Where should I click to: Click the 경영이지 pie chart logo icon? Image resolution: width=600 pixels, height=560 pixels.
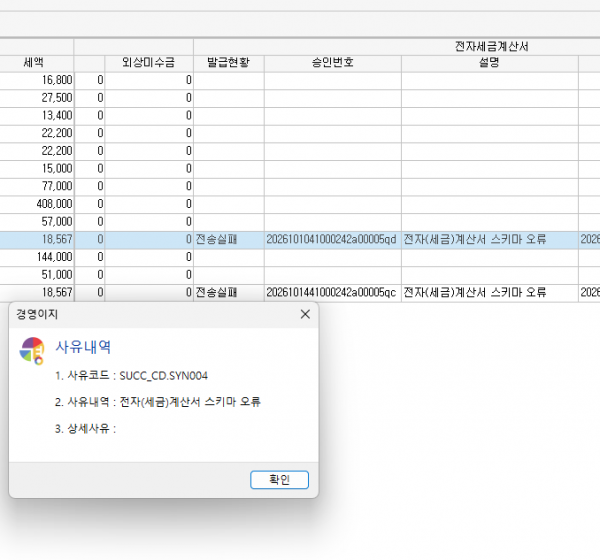32,351
